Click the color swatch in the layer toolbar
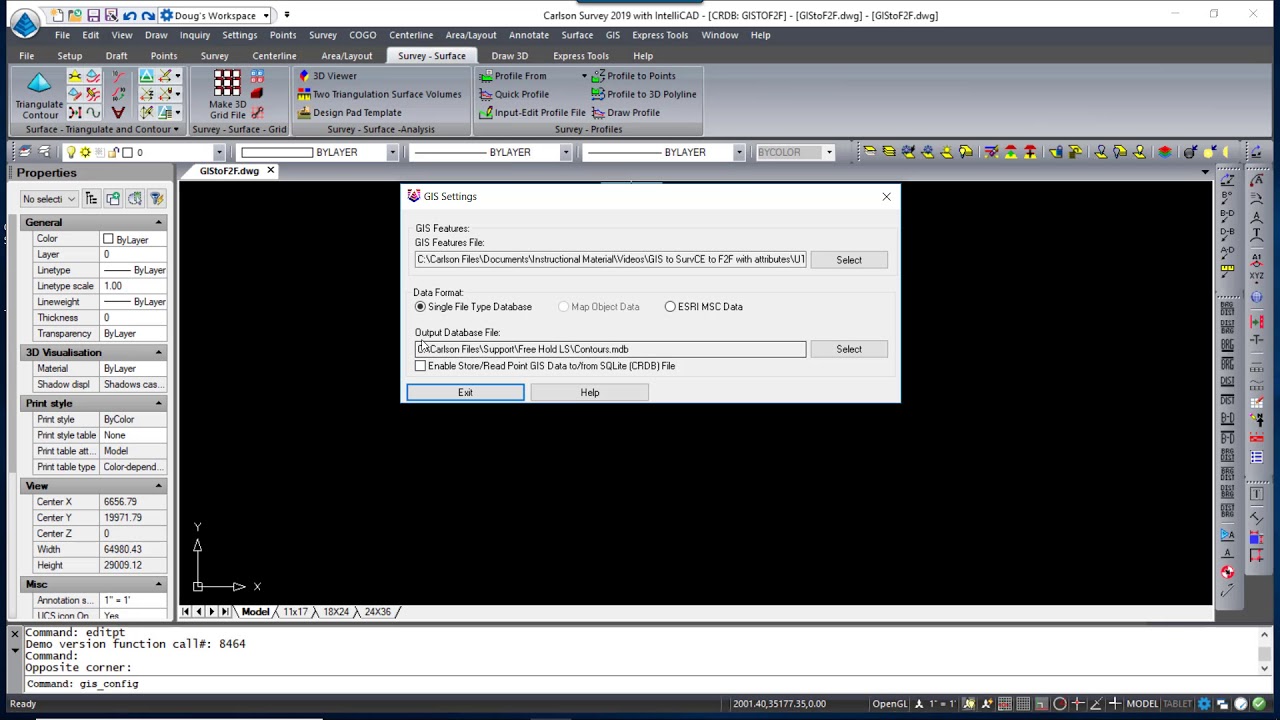Image resolution: width=1280 pixels, height=720 pixels. click(127, 152)
